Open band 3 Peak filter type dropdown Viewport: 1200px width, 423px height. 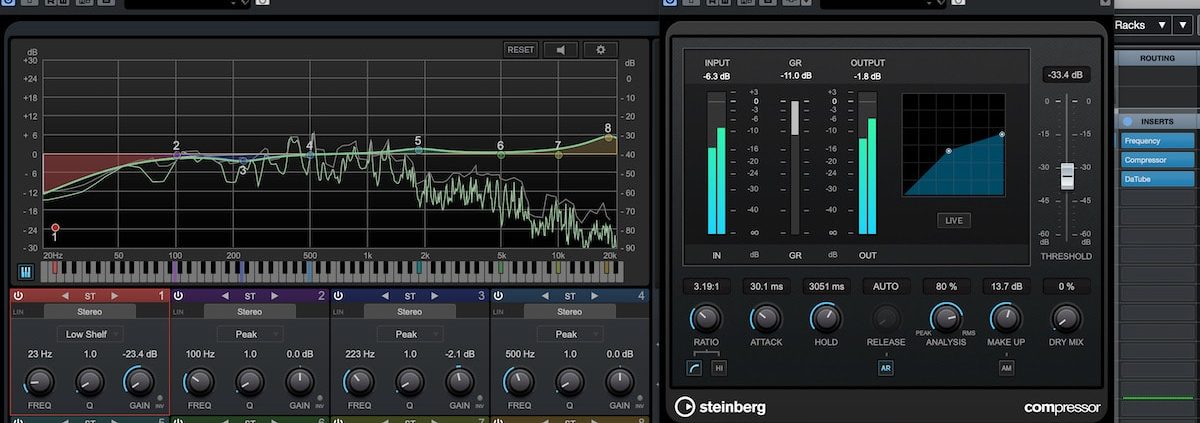[x=409, y=334]
